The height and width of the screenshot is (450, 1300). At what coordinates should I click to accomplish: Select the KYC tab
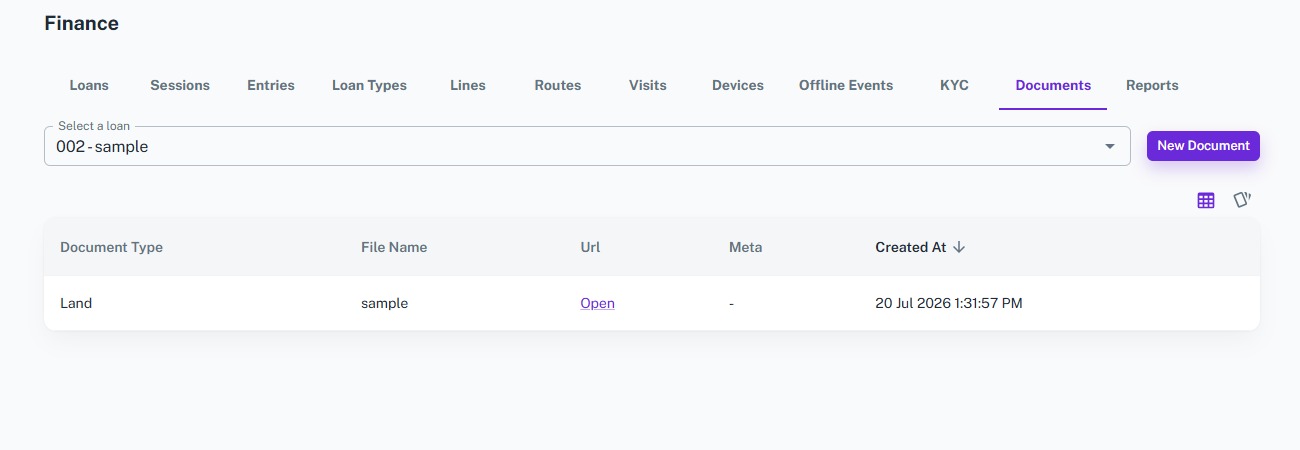pos(954,85)
